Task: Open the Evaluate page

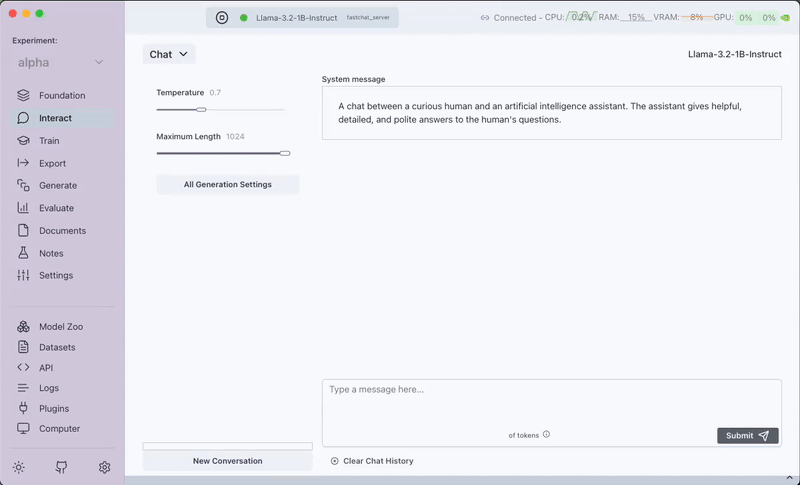Action: tap(56, 208)
